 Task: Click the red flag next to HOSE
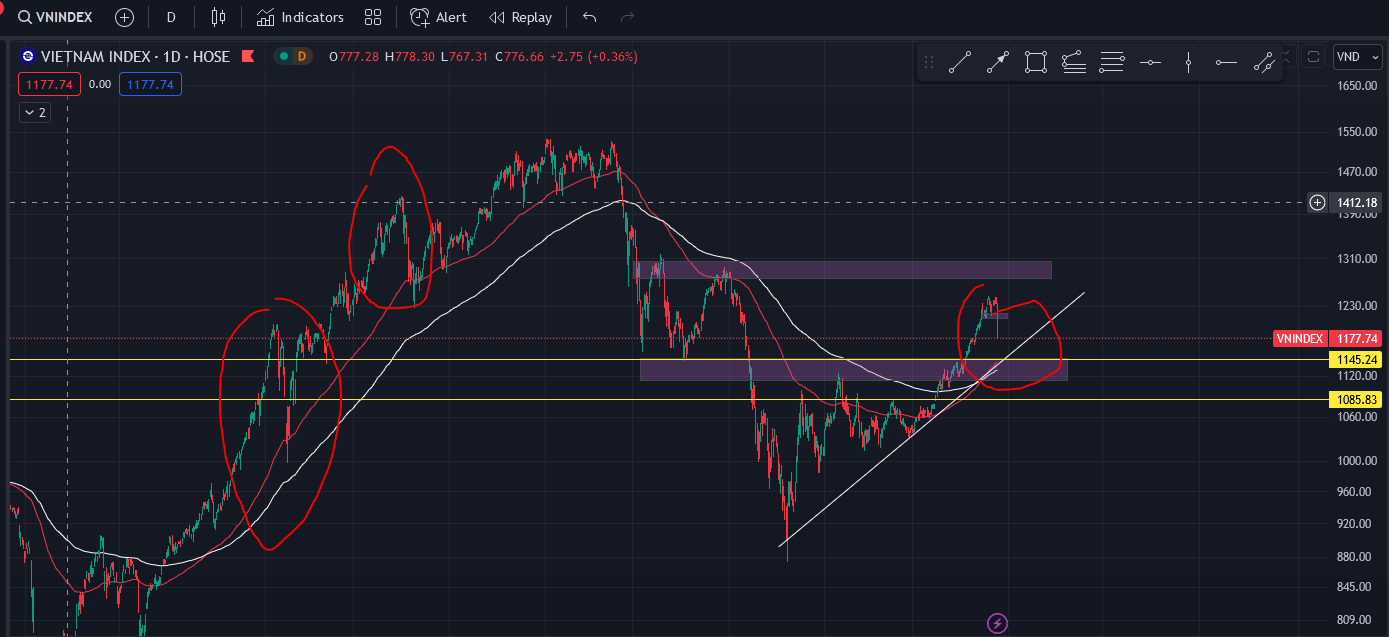tap(247, 57)
